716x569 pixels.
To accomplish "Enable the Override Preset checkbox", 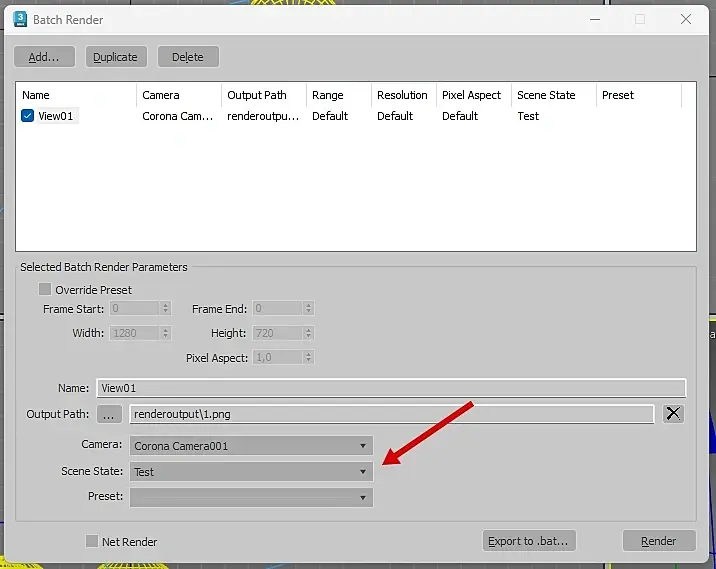I will (x=45, y=290).
